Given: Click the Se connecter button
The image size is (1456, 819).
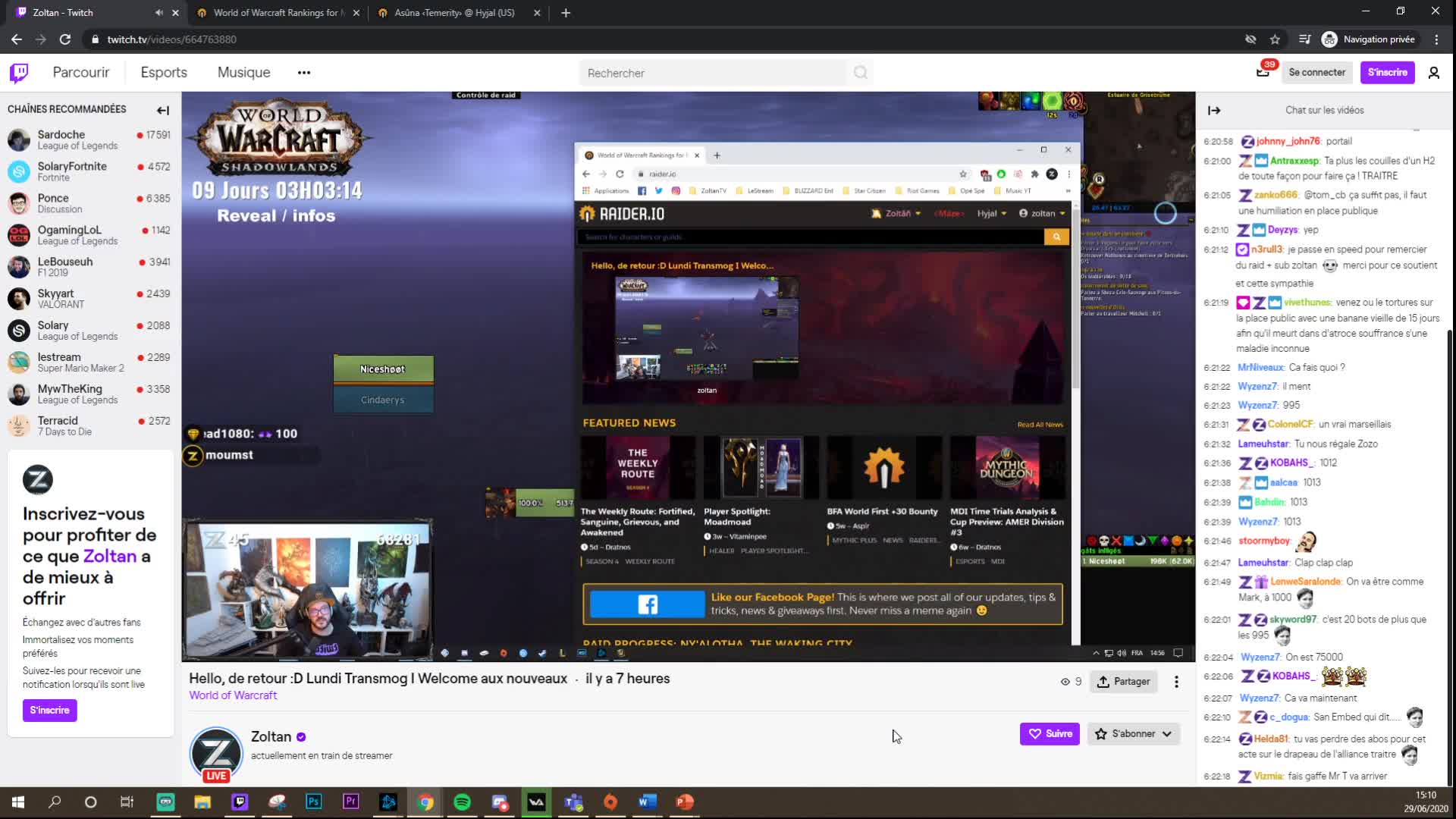Looking at the screenshot, I should pyautogui.click(x=1316, y=73).
